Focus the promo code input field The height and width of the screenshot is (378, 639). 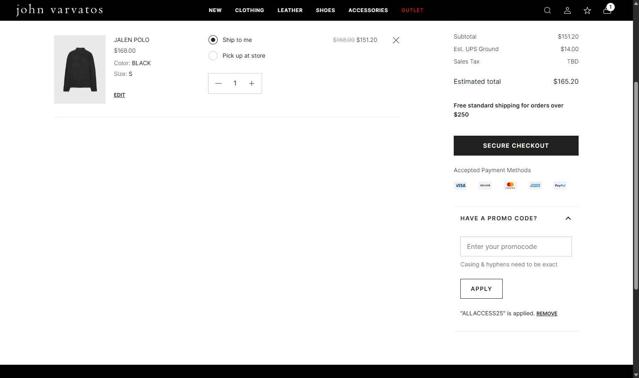pos(516,246)
